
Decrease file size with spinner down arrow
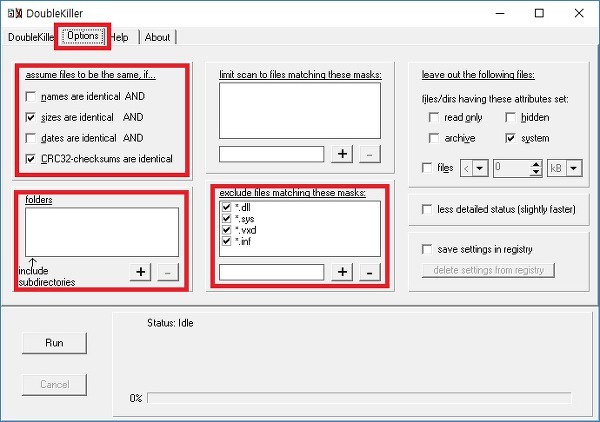(536, 172)
